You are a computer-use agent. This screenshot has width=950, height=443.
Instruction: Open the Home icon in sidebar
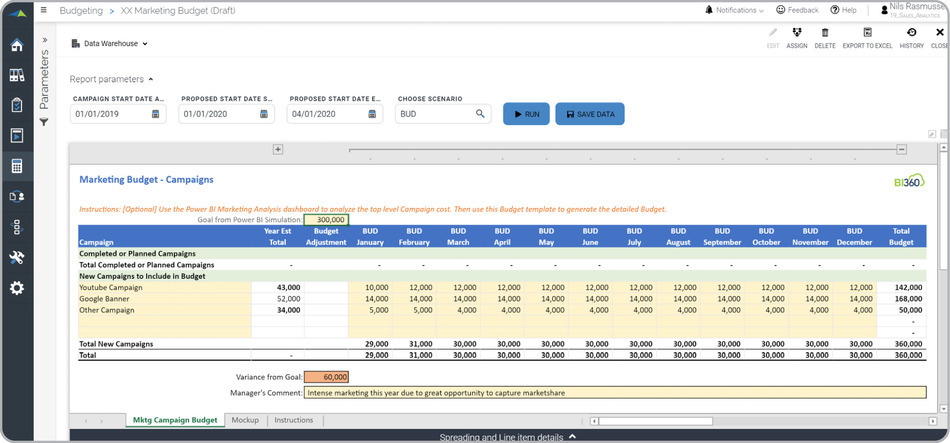click(16, 45)
